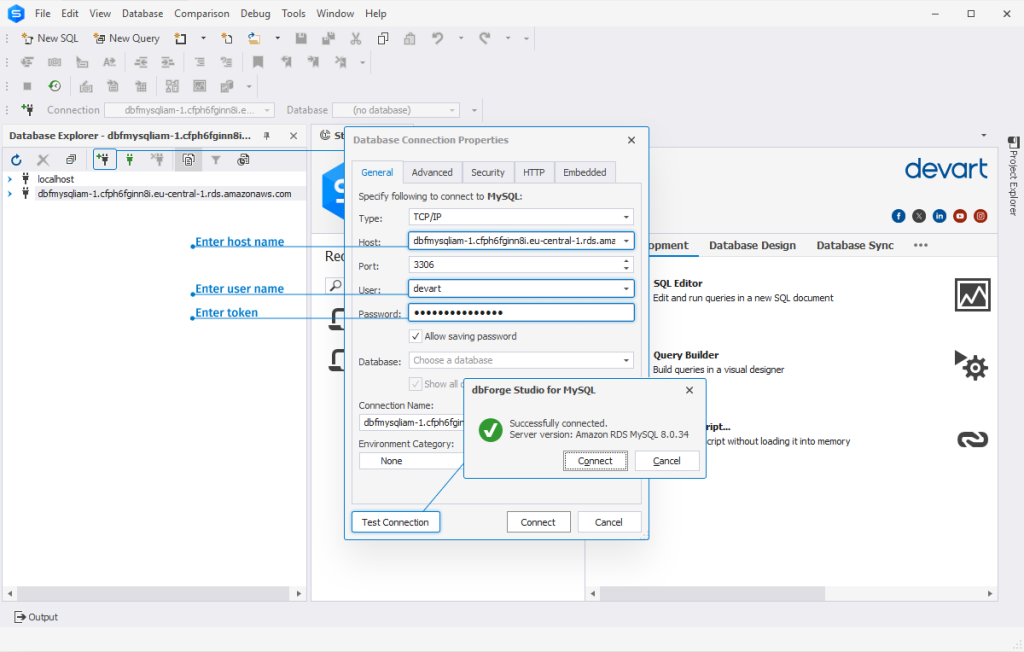Open the Type TCP/IP dropdown

pyautogui.click(x=626, y=217)
